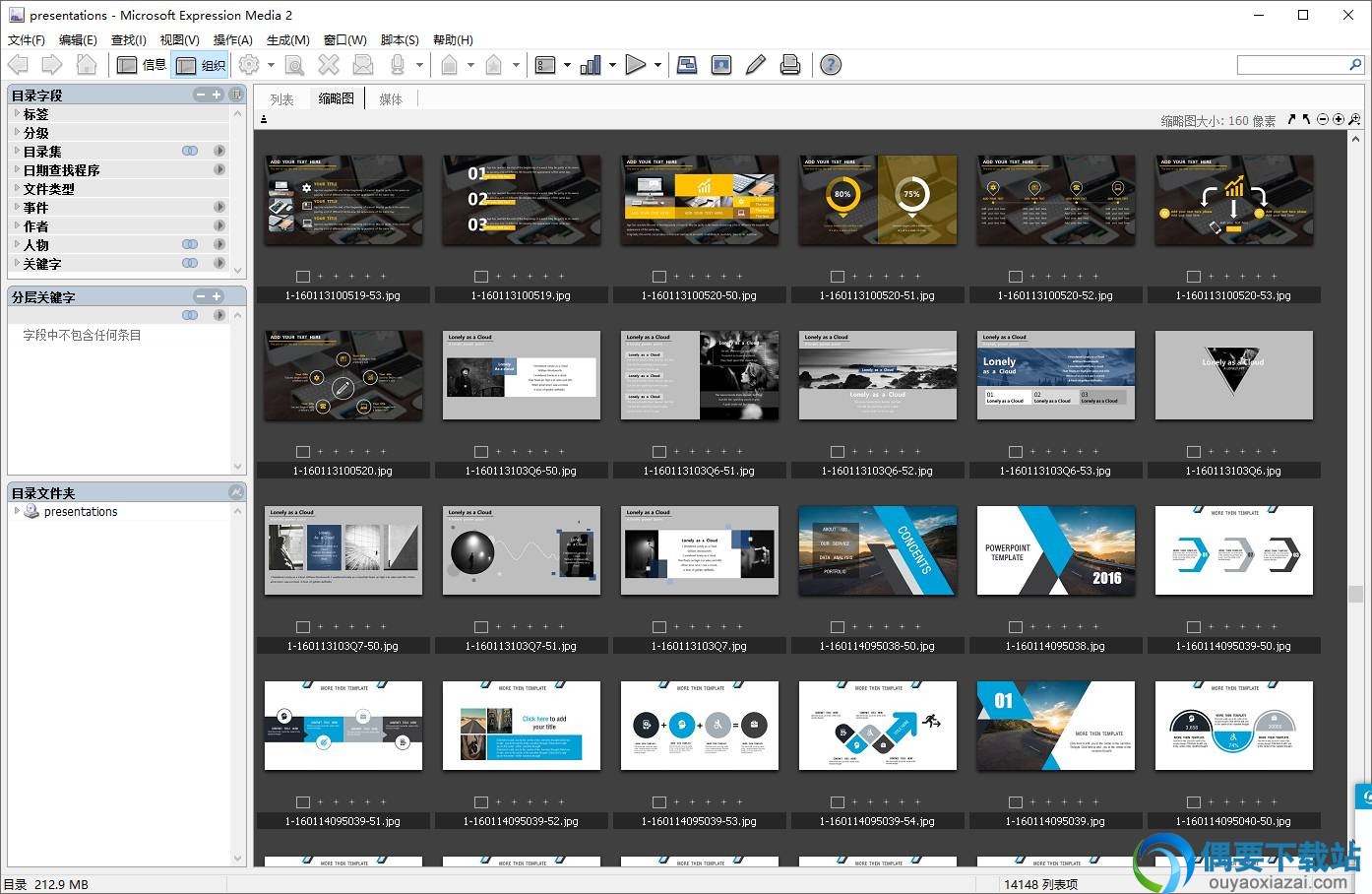Click the pencil edit toolbar icon
The width and height of the screenshot is (1372, 894).
coord(756,65)
